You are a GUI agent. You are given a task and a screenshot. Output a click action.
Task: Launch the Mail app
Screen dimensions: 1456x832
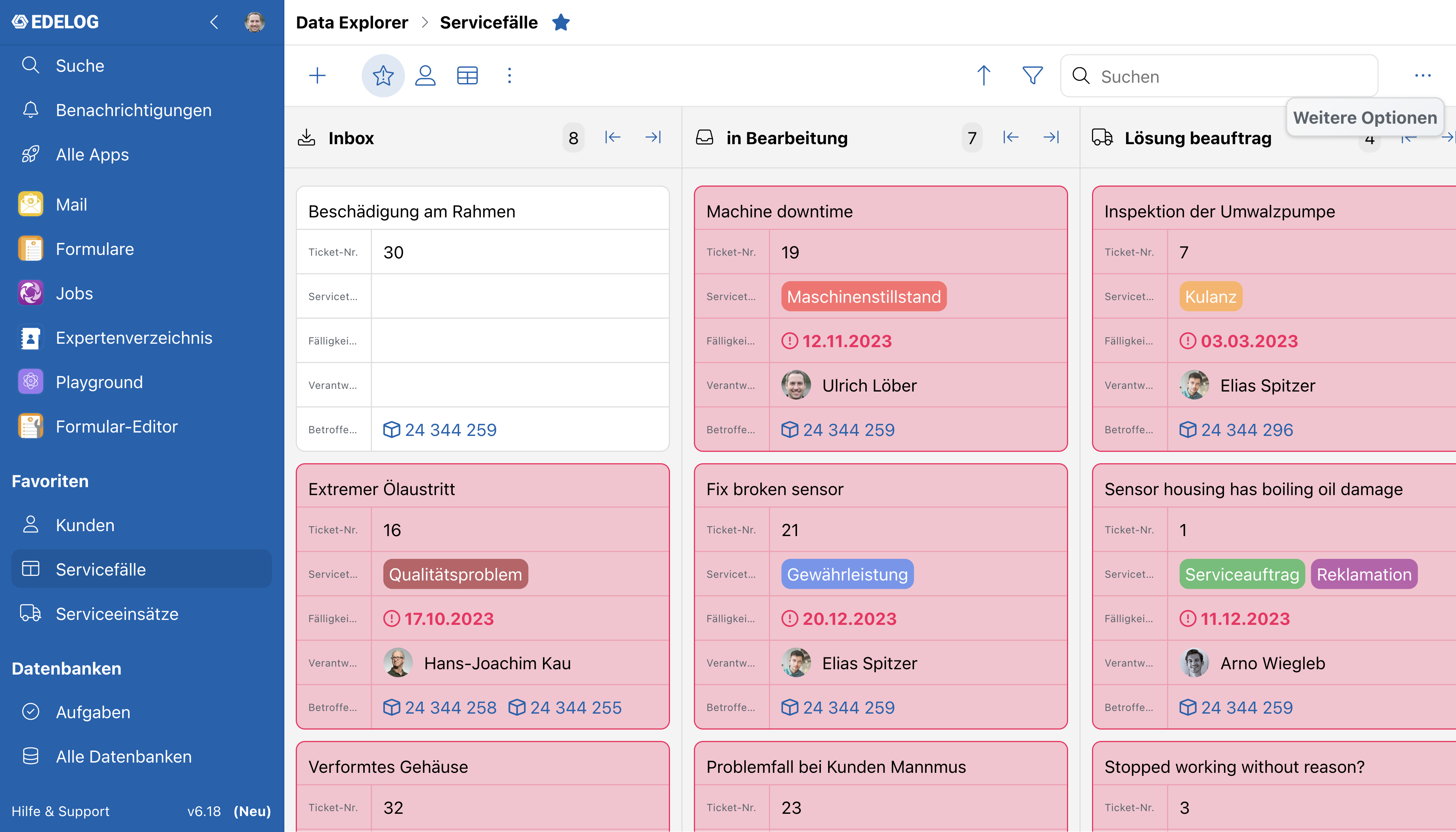point(142,204)
